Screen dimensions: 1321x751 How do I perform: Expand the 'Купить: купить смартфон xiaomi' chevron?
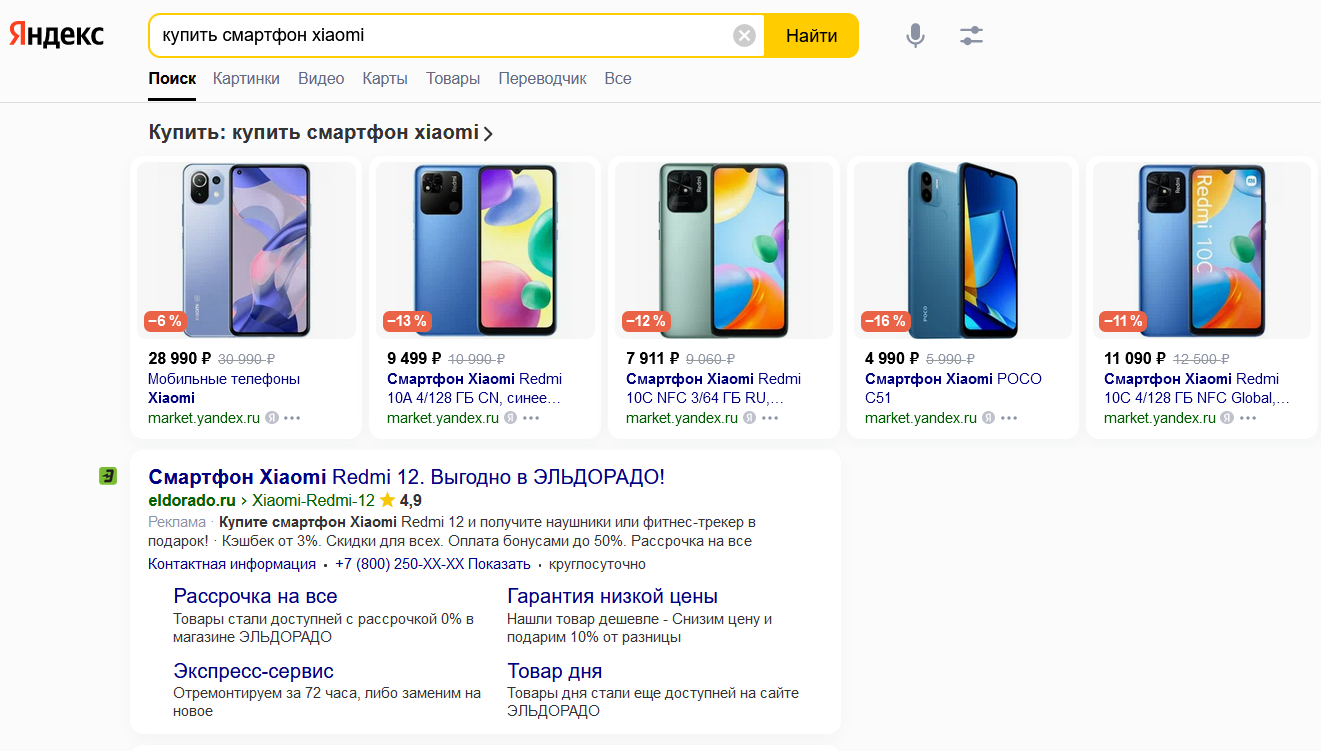488,133
